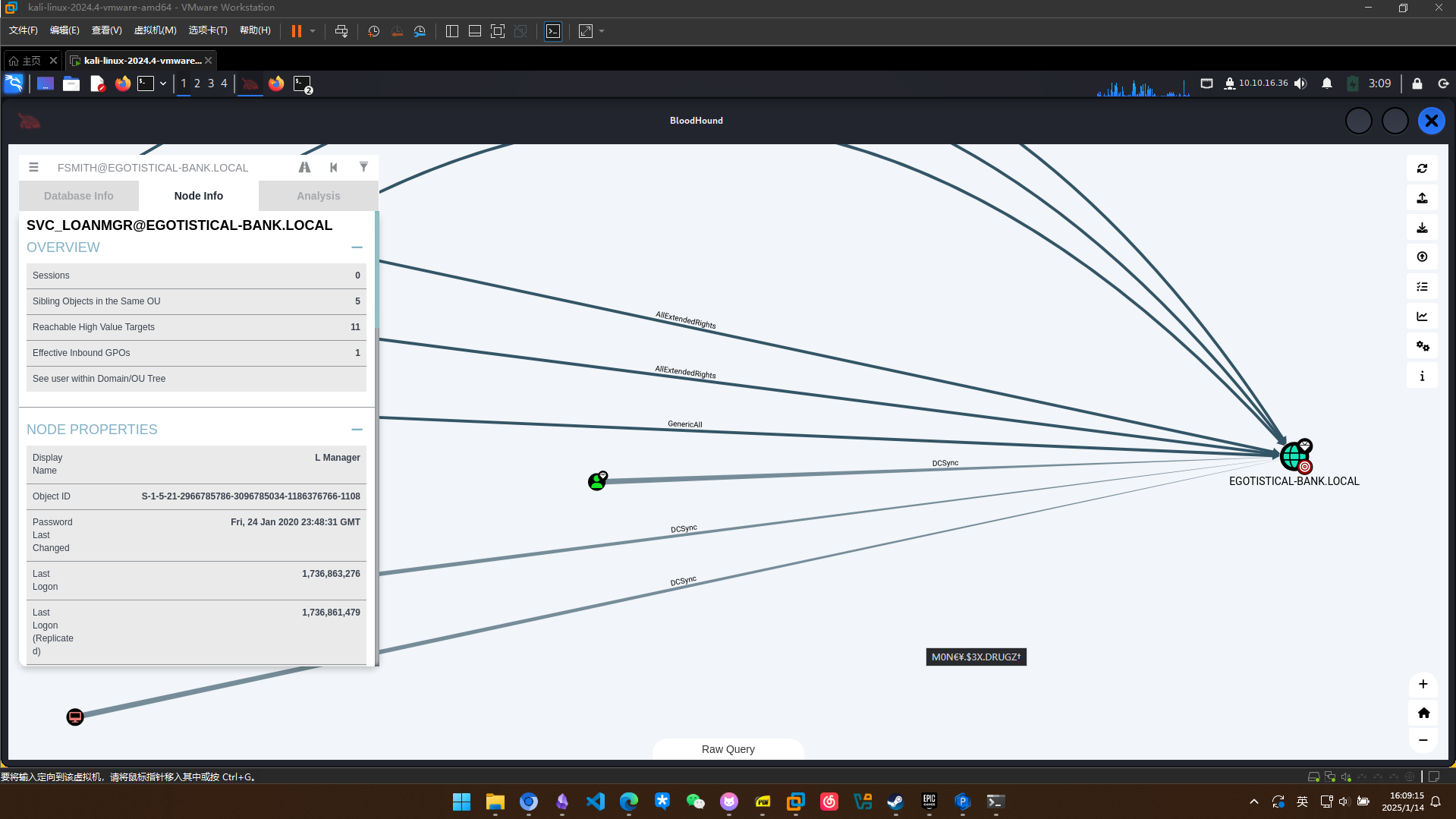The image size is (1456, 819).
Task: Click the EGOTISTICAL-BANK.LOCAL domain node
Action: point(1293,456)
